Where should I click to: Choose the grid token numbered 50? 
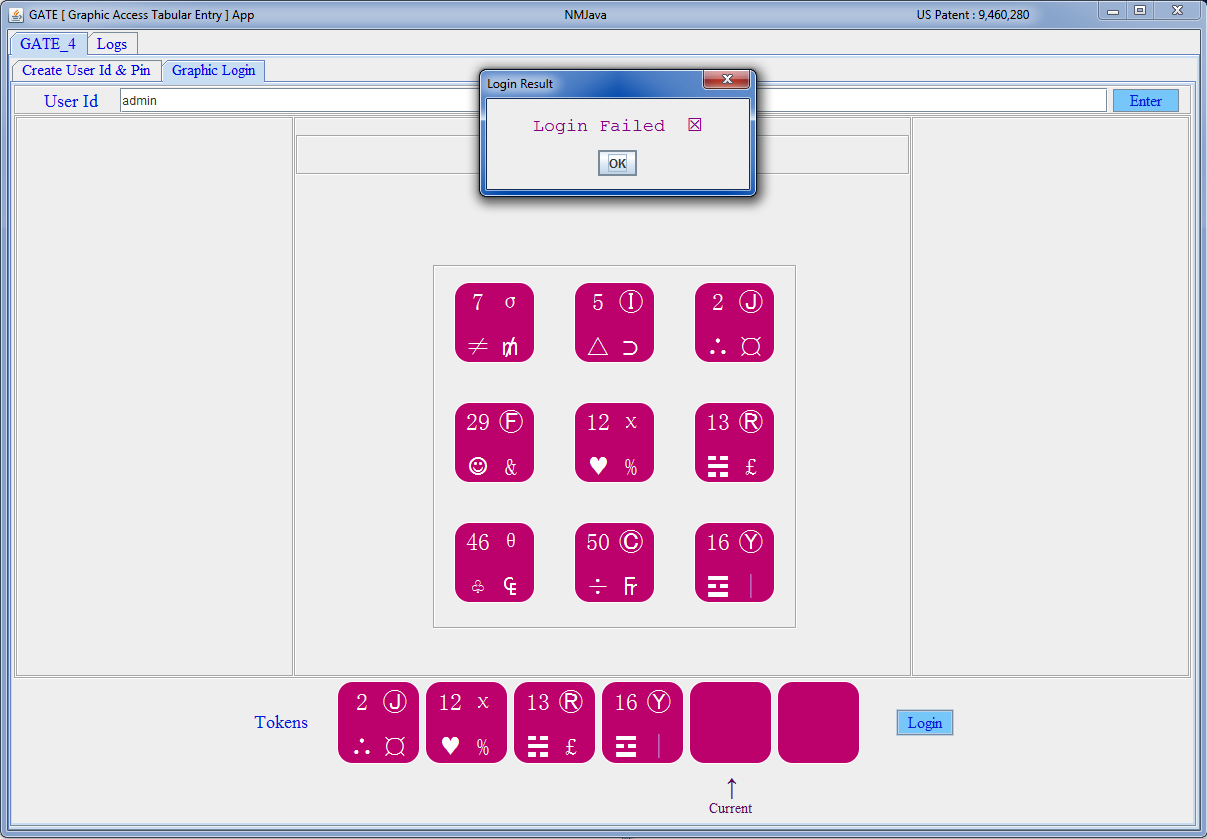coord(614,562)
